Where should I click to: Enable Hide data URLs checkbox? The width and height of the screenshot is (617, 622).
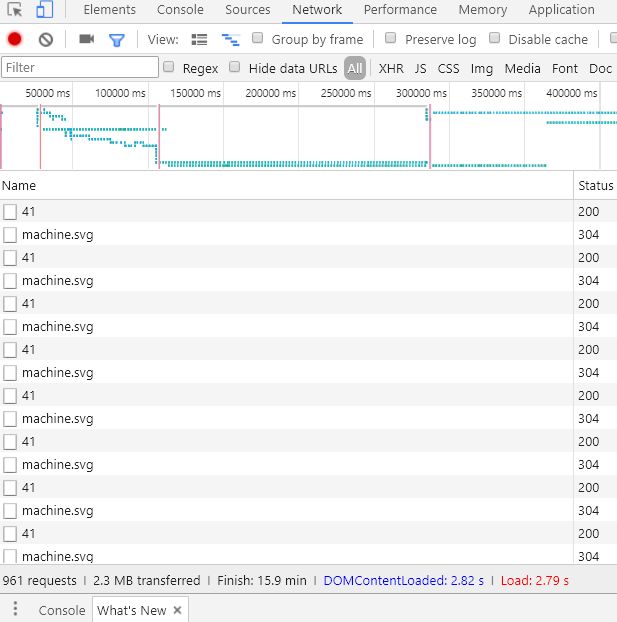(x=234, y=67)
